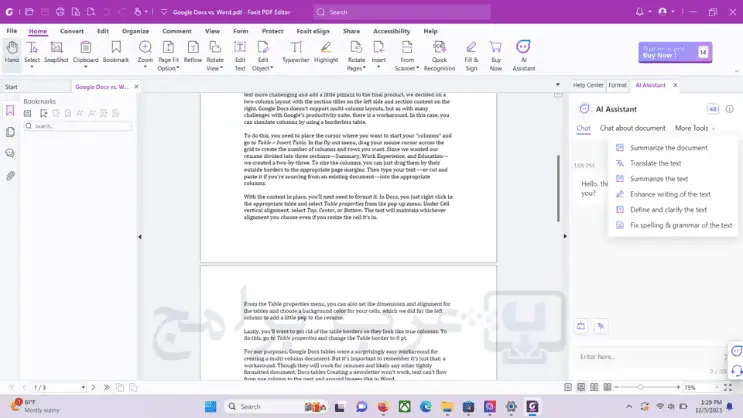The image size is (743, 418).
Task: Choose the Edit Object tool
Action: [263, 55]
